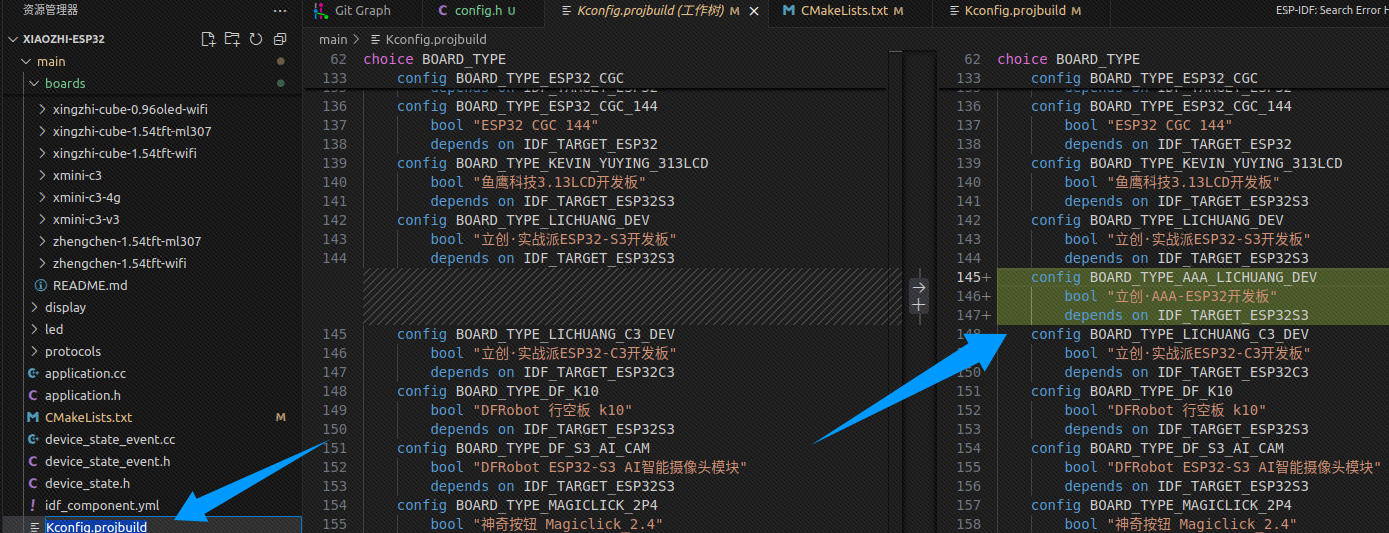Click the revert-block arrow in the diff gutter
This screenshot has width=1389, height=533.
click(918, 287)
